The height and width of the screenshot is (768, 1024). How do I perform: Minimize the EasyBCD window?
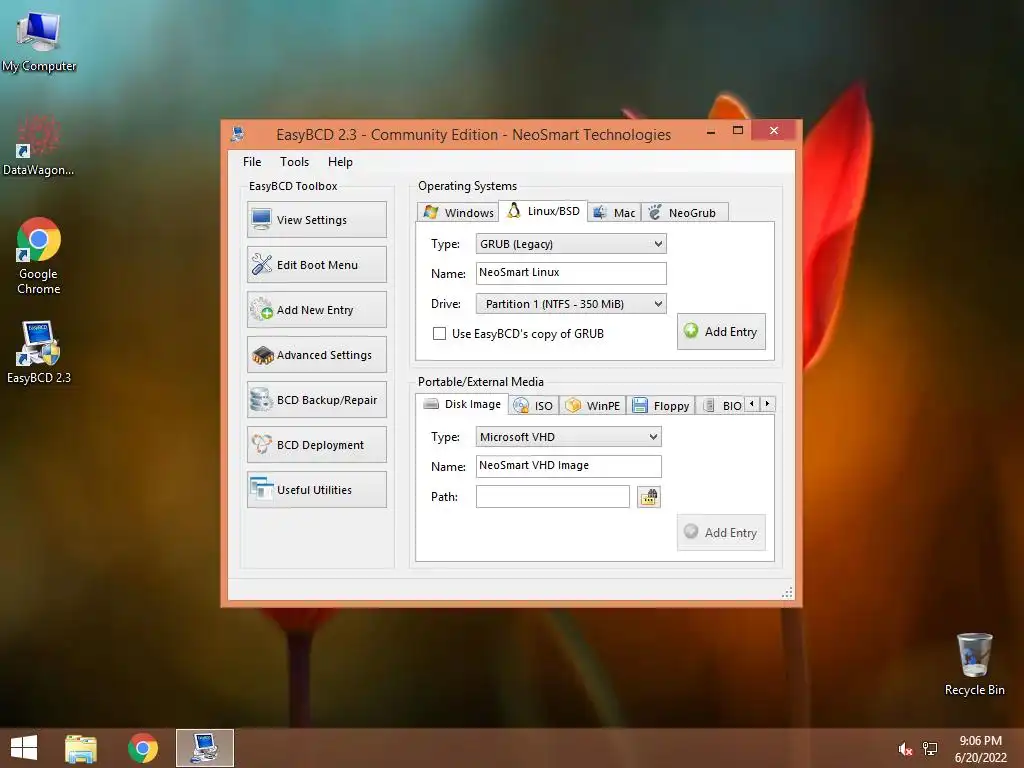click(711, 131)
